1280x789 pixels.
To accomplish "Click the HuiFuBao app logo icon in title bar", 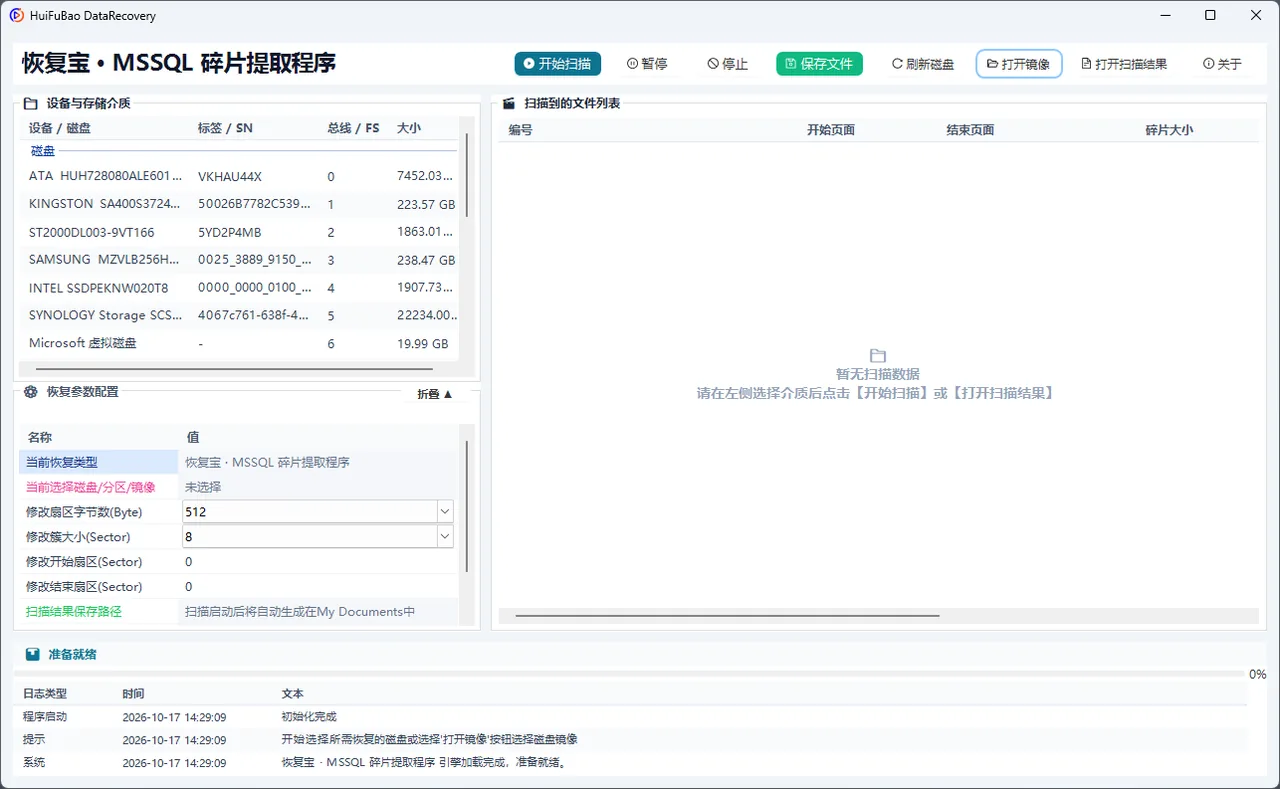I will pos(16,16).
